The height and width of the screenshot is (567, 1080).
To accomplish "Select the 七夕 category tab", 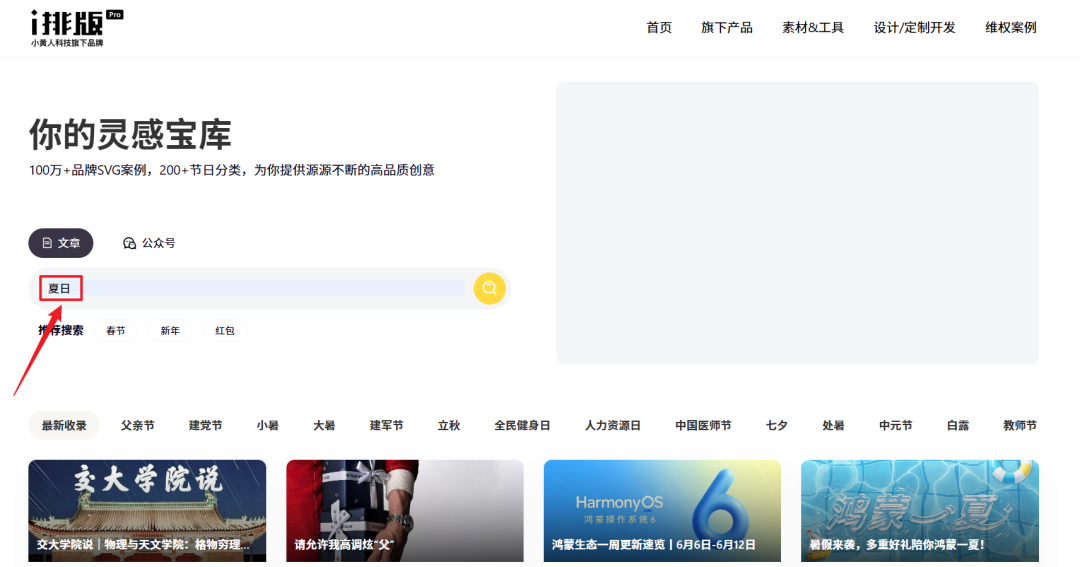I will click(777, 426).
